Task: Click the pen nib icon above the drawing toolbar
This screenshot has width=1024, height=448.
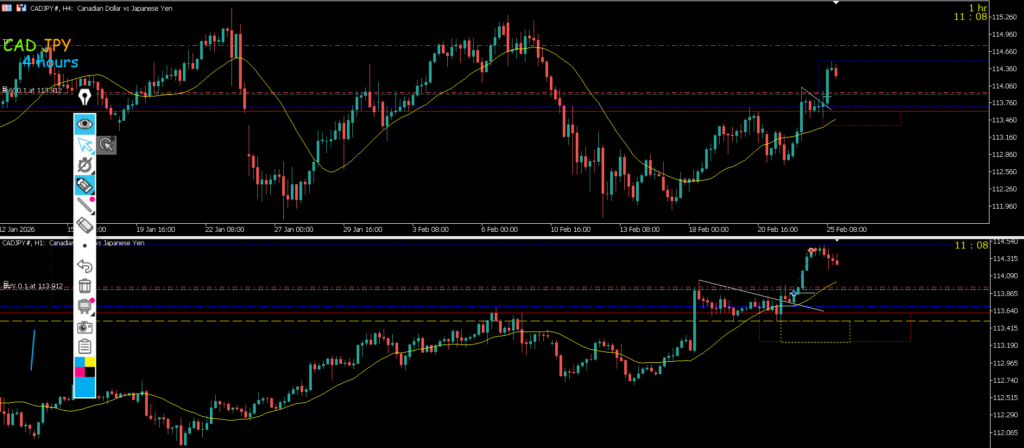Action: pyautogui.click(x=85, y=99)
